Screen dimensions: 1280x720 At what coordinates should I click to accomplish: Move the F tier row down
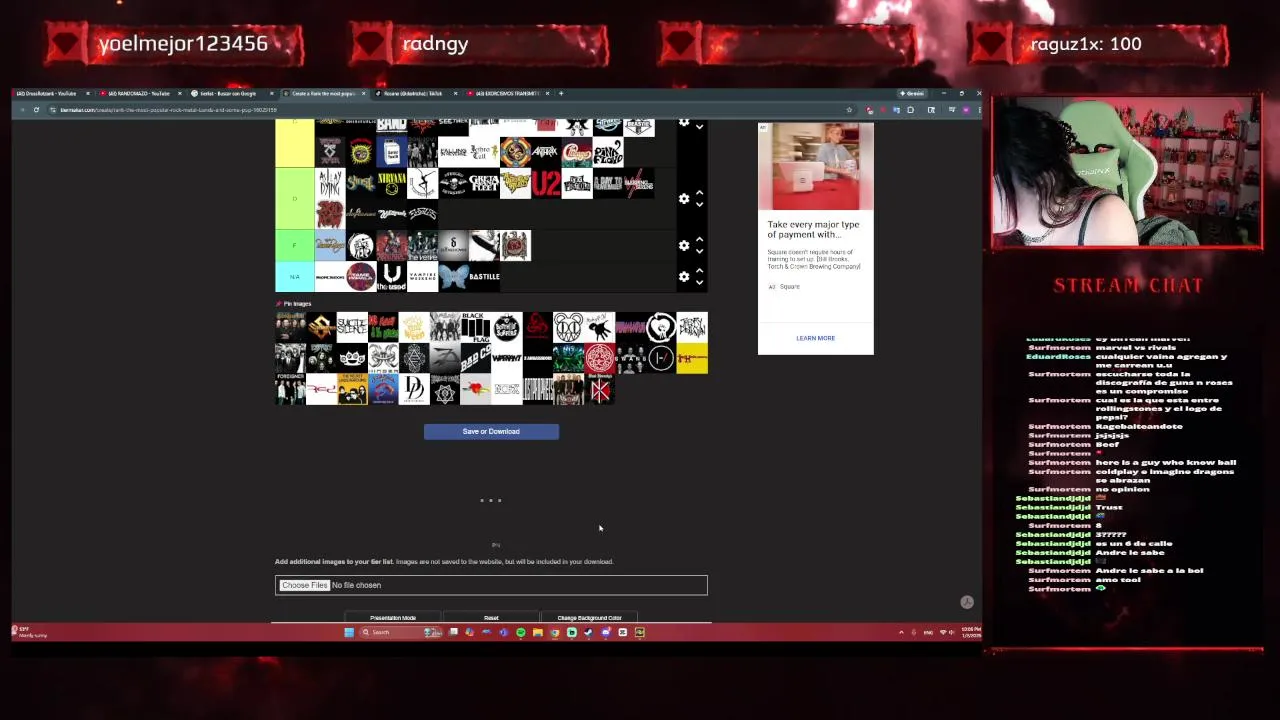coord(699,251)
